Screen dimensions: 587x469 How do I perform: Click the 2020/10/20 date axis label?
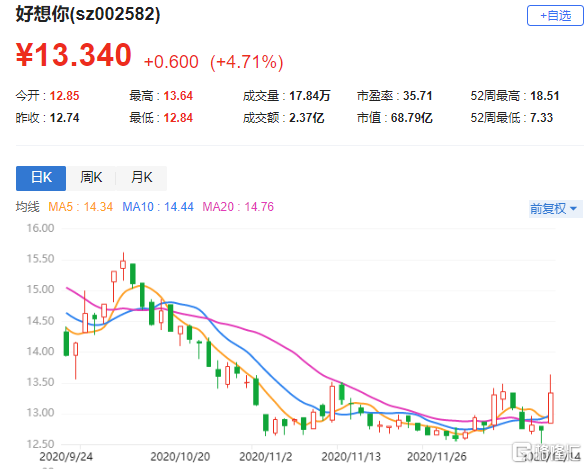click(180, 457)
